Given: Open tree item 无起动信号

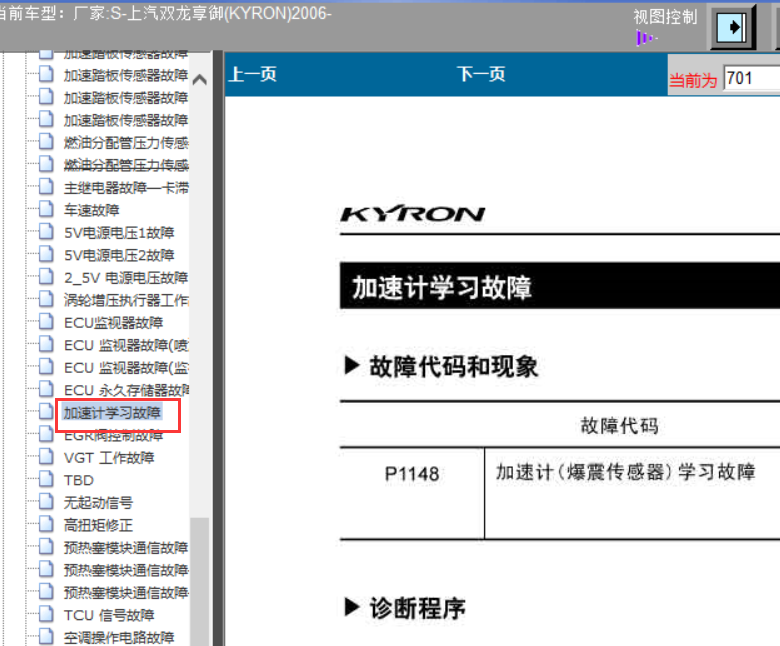Looking at the screenshot, I should pos(98,503).
